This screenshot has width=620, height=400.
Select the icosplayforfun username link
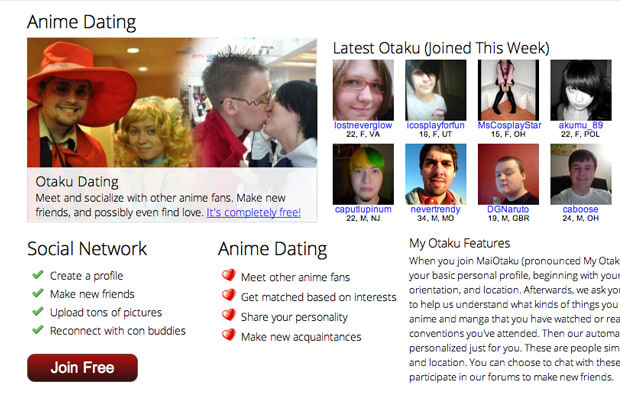point(435,125)
